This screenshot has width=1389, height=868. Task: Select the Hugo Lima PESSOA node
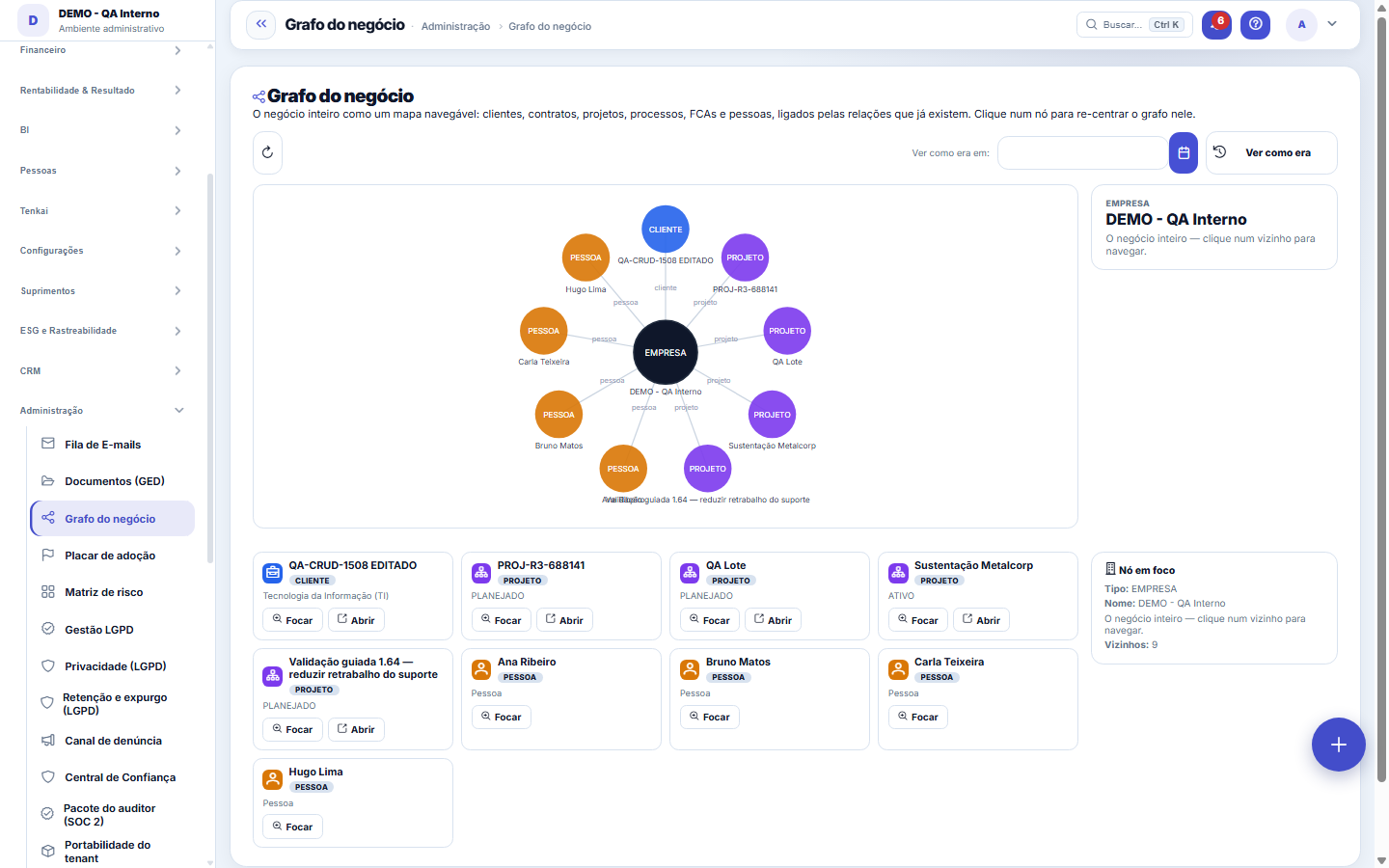(586, 258)
